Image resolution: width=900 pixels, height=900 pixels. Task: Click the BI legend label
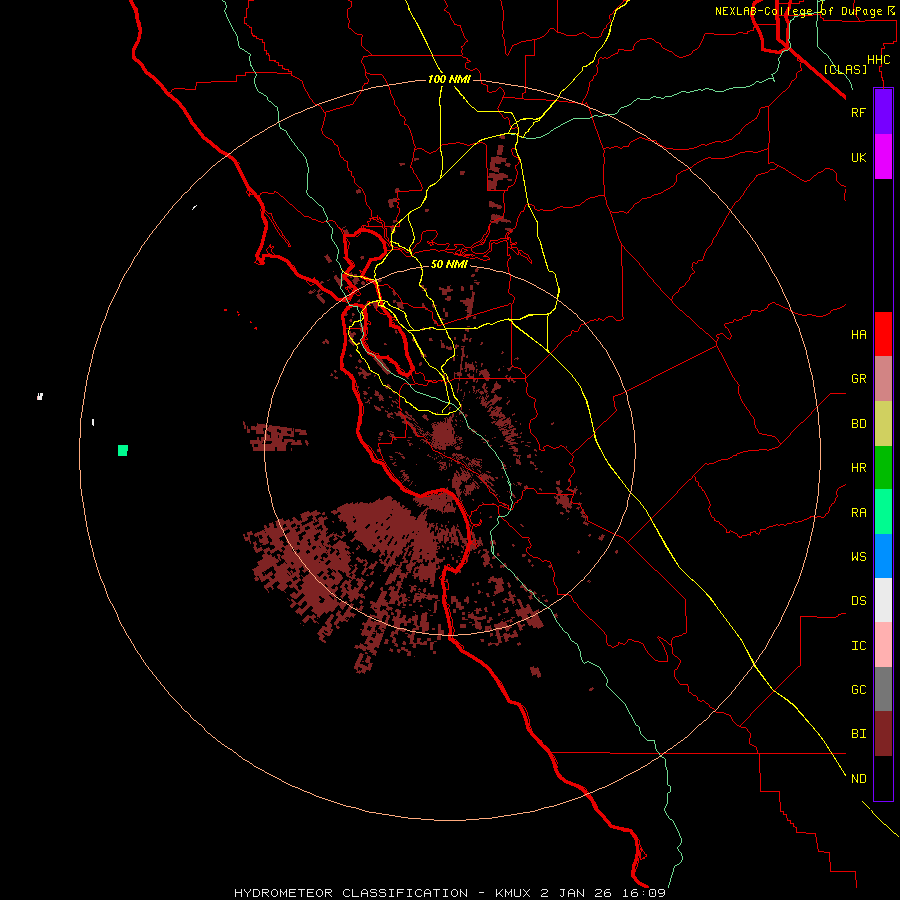click(858, 734)
